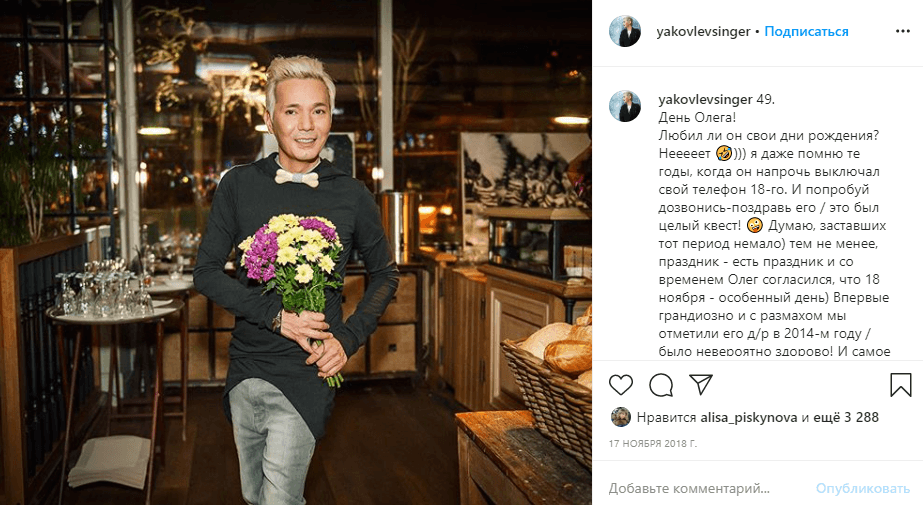Like the post with the heart icon
The height and width of the screenshot is (505, 923).
click(x=620, y=384)
